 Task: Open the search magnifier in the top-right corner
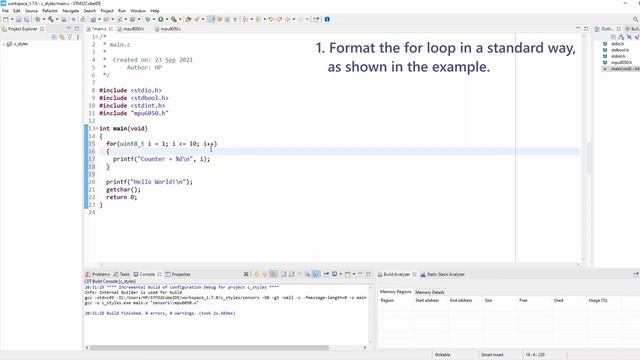coord(636,19)
